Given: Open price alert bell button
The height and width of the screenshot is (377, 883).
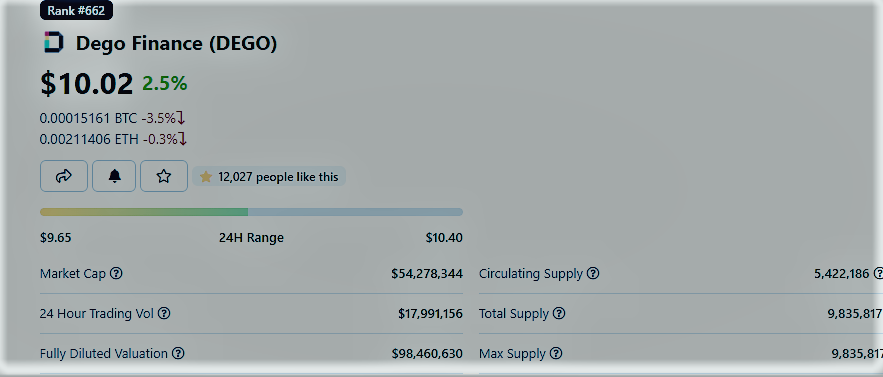Looking at the screenshot, I should point(114,176).
